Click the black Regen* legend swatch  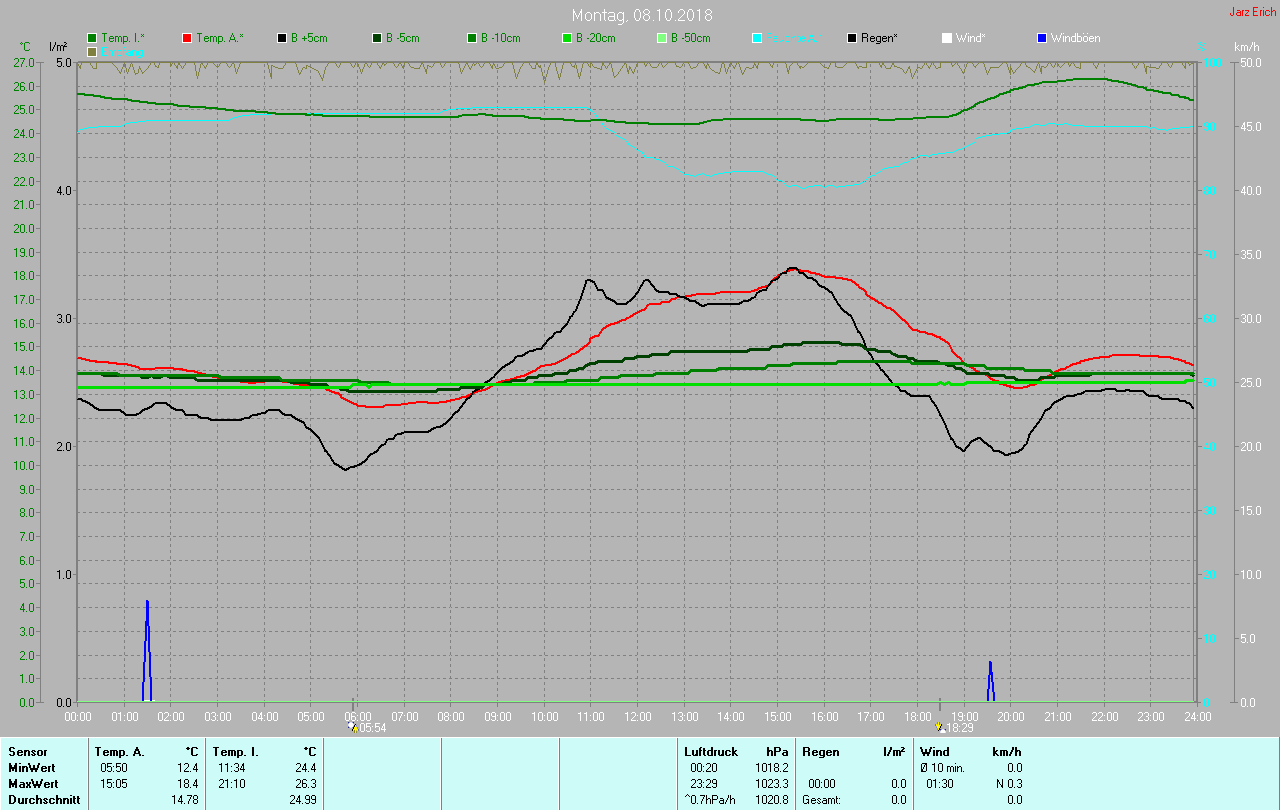[x=852, y=38]
